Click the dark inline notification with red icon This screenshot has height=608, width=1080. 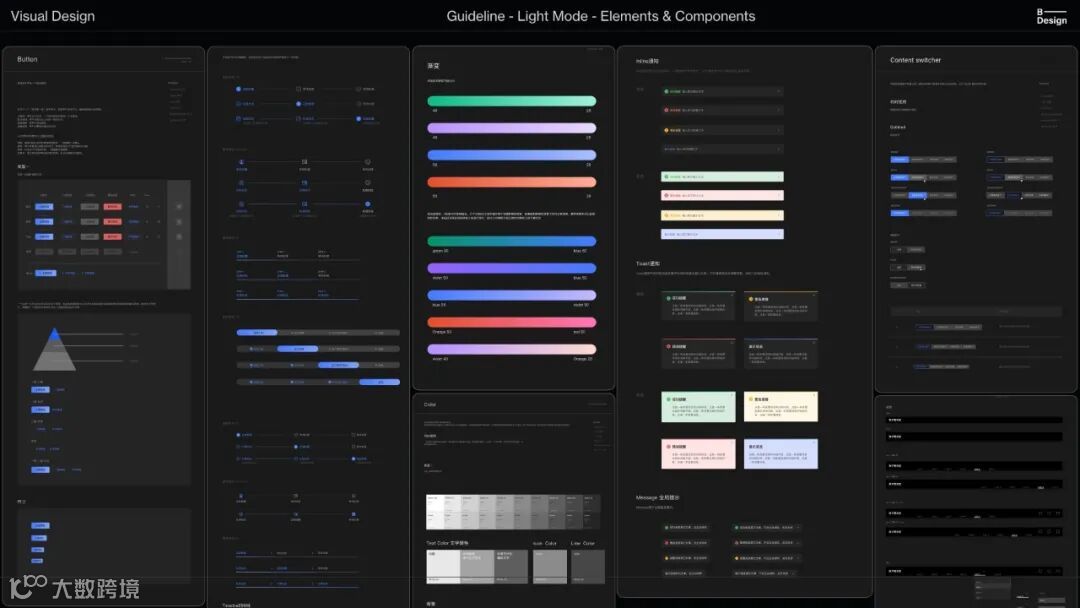(722, 110)
